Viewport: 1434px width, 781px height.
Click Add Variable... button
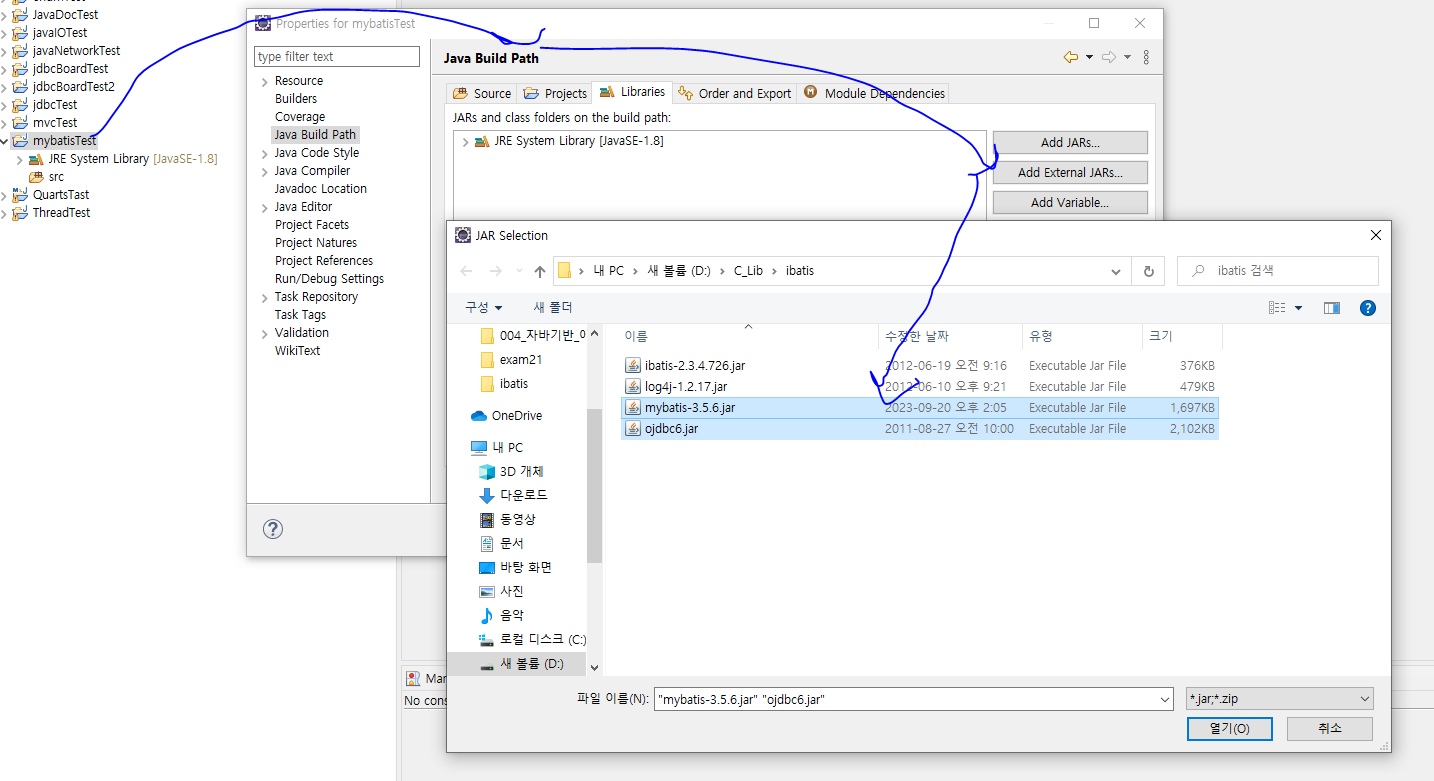tap(1070, 203)
